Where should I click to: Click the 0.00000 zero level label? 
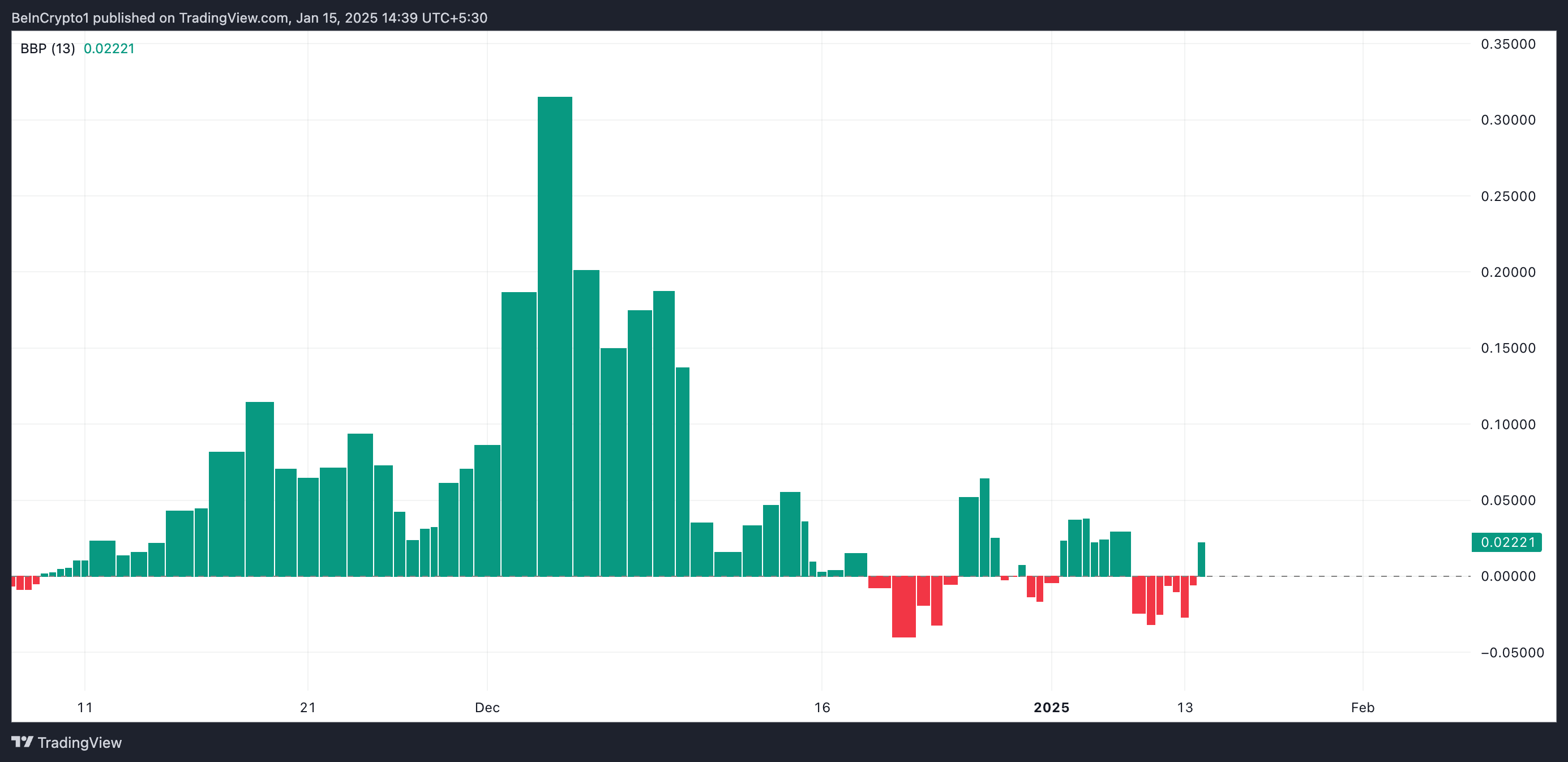[x=1508, y=576]
